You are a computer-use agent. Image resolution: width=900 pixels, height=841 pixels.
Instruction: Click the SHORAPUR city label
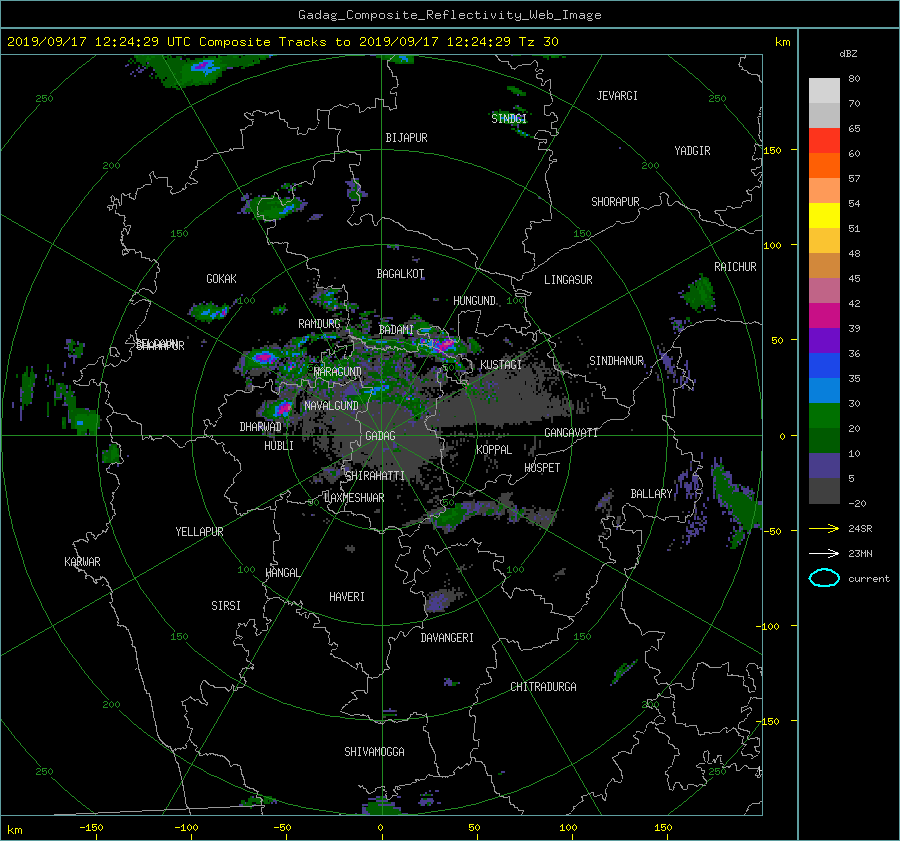pos(615,201)
